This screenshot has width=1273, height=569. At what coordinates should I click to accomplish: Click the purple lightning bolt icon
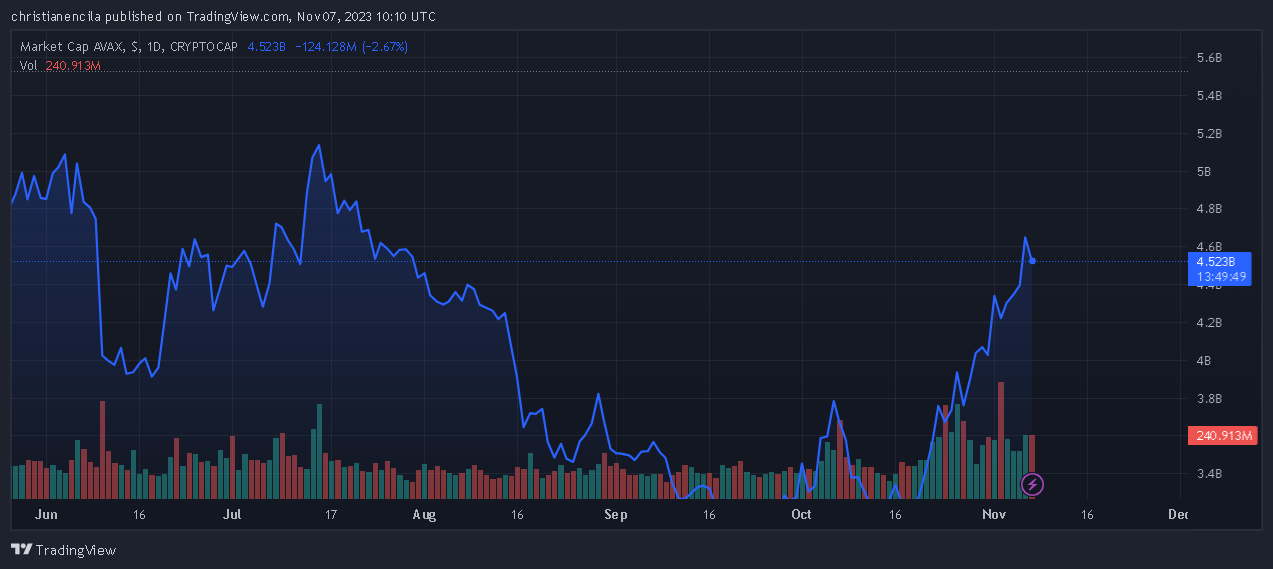pos(1033,485)
